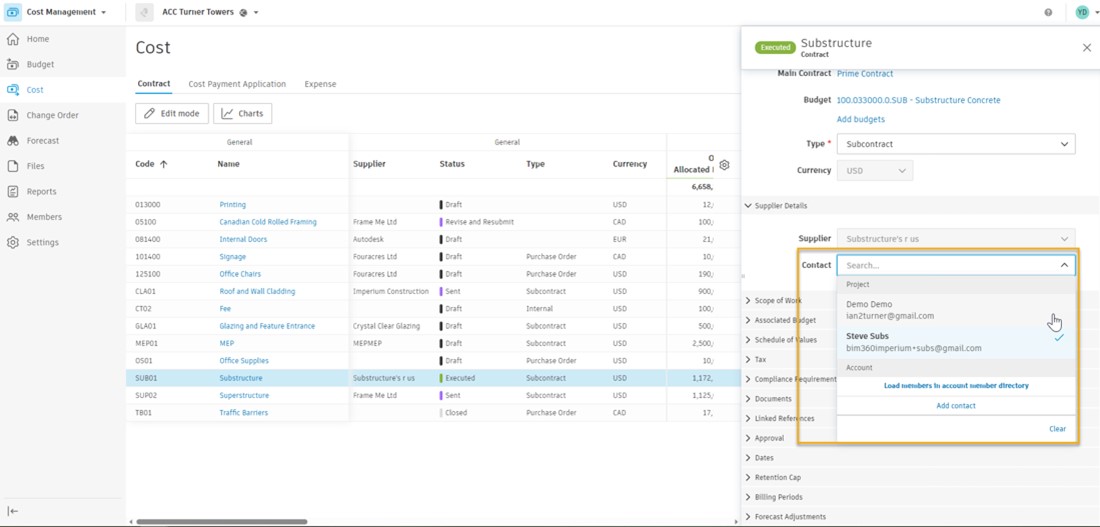The height and width of the screenshot is (527, 1100).
Task: Collapse the Contact dropdown chevron
Action: [1064, 265]
